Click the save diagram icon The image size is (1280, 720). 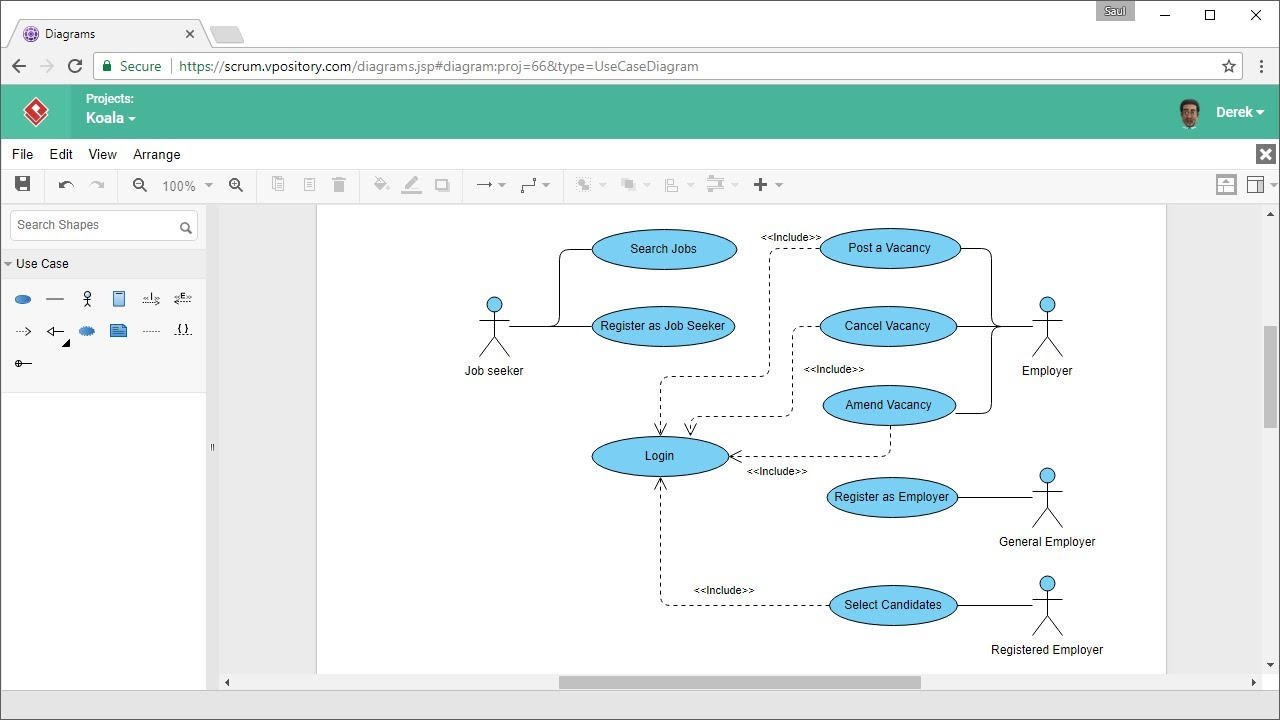pyautogui.click(x=22, y=184)
